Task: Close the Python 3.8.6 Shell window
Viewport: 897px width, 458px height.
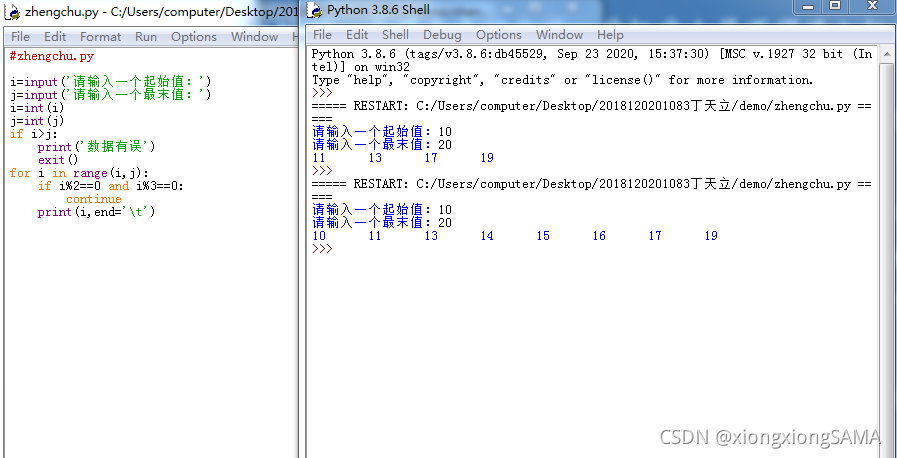Action: coord(873,6)
